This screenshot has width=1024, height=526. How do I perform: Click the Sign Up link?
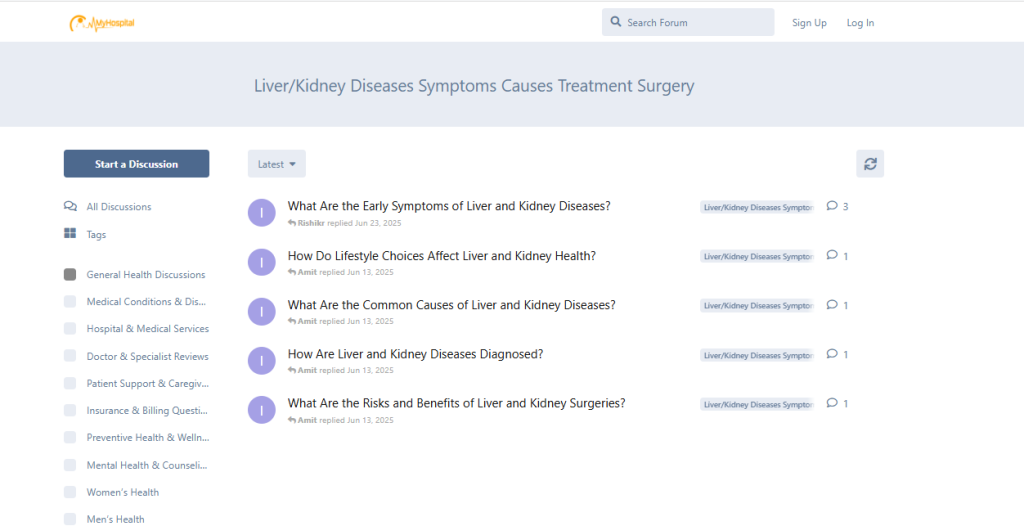809,23
